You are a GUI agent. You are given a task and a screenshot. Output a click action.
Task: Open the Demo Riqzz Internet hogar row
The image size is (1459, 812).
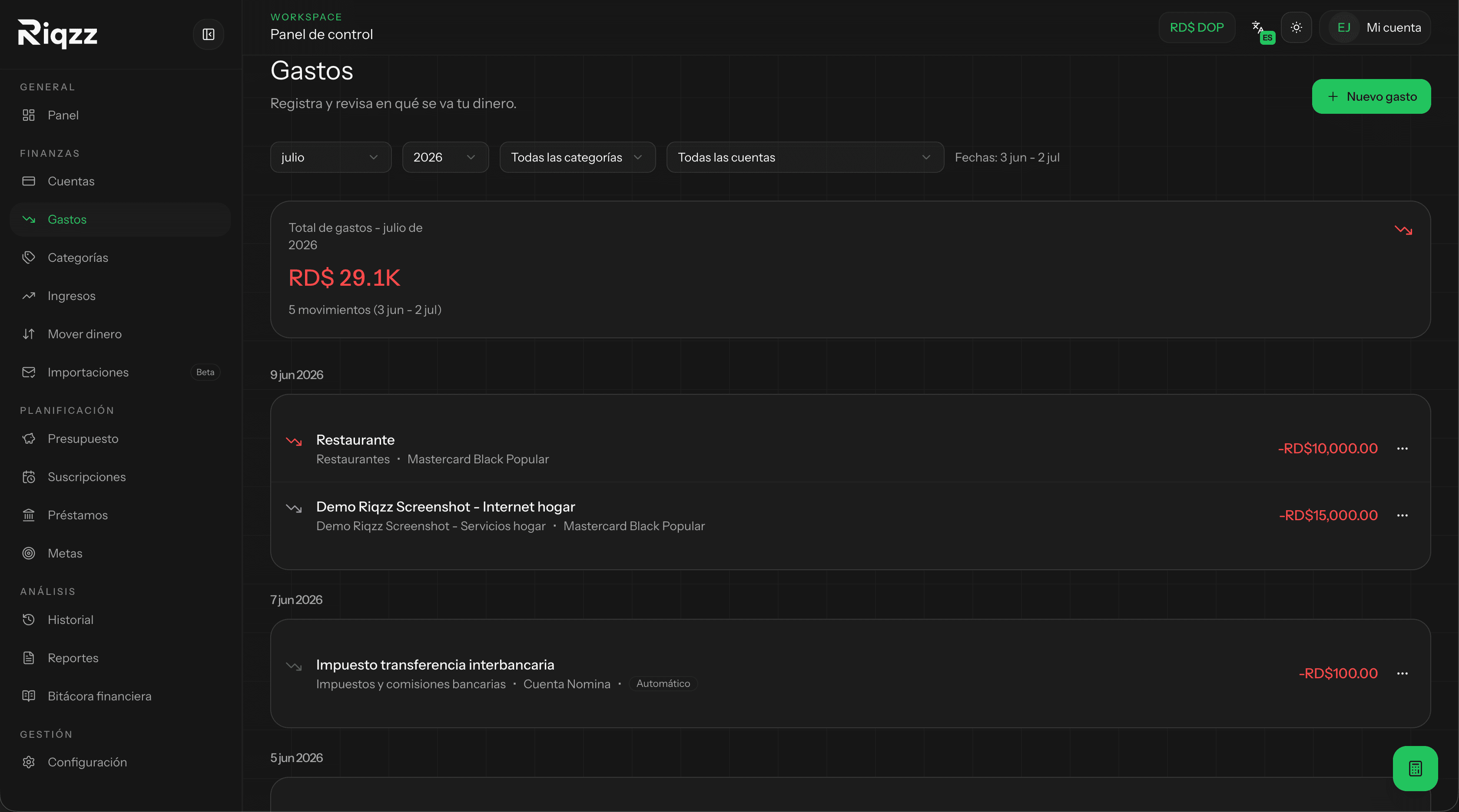coord(850,515)
